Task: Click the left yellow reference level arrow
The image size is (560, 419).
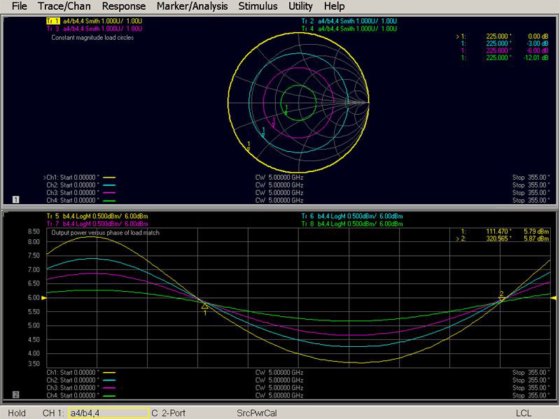Action: (44, 298)
